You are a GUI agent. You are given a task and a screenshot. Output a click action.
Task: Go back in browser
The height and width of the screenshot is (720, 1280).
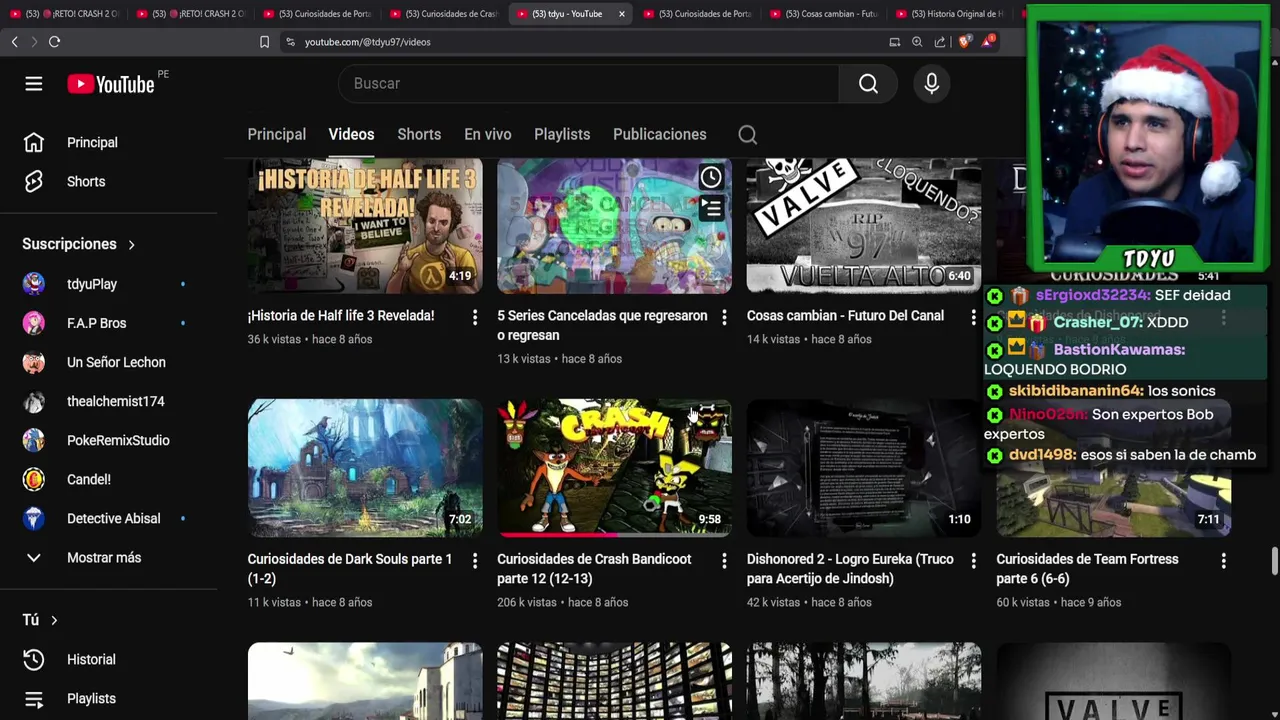tap(14, 42)
